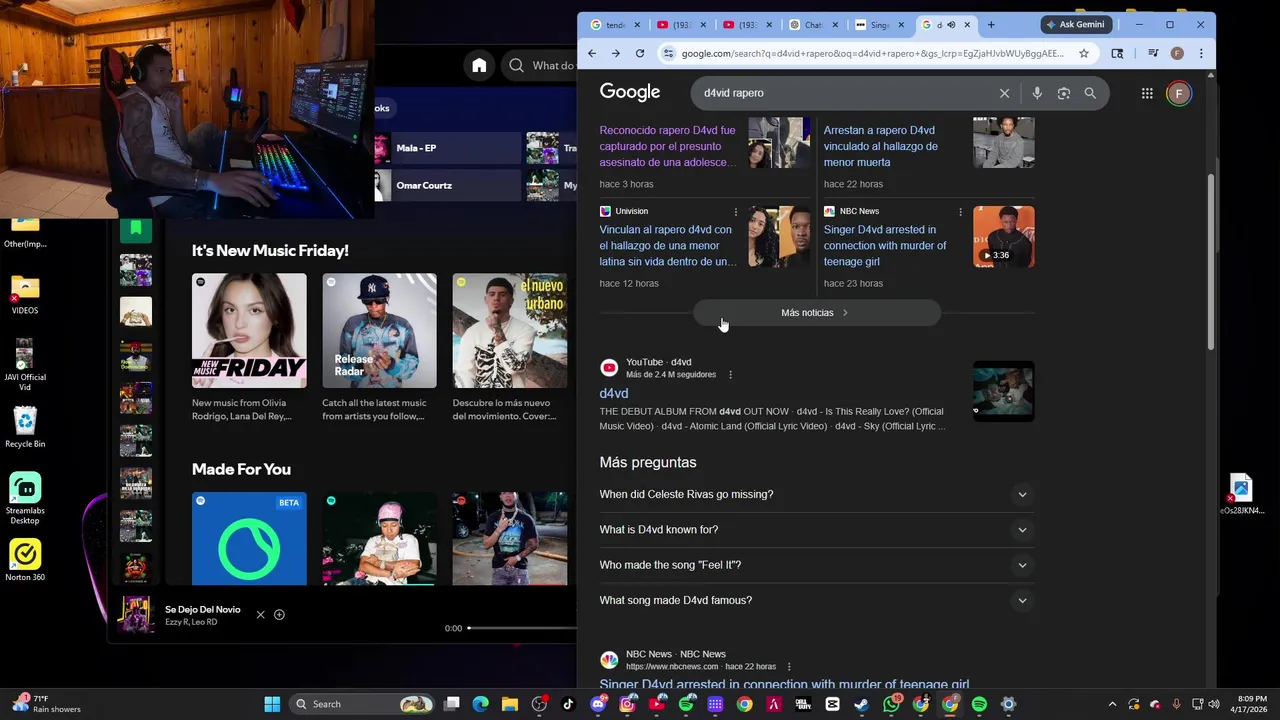
Task: Open the site information icon in address bar
Action: pyautogui.click(x=667, y=53)
